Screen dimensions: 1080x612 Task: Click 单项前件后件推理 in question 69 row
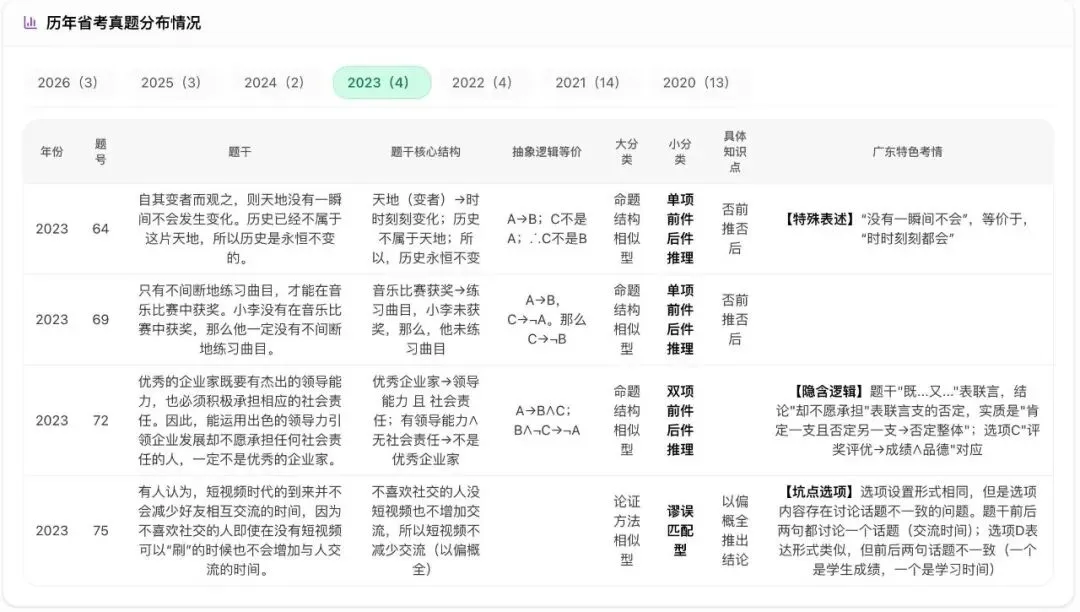[680, 319]
